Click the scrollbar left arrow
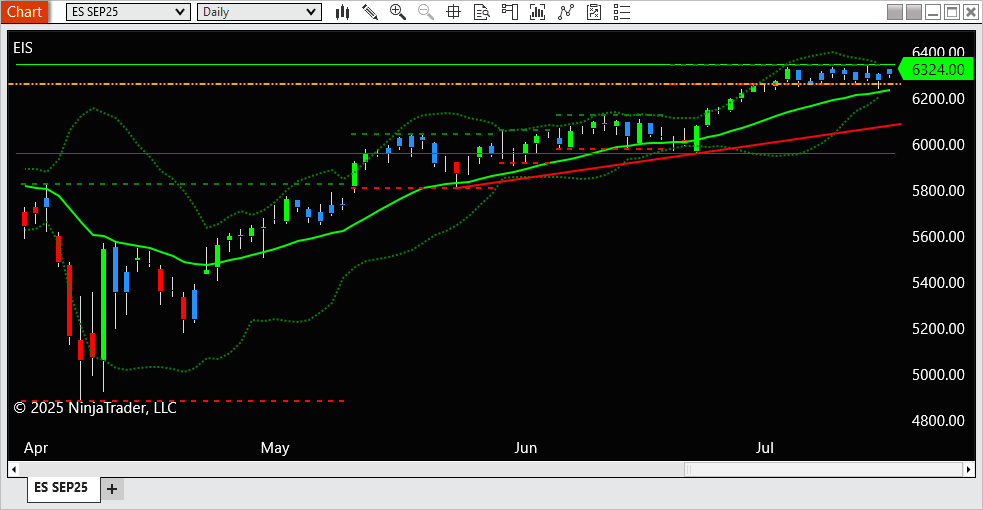Image resolution: width=983 pixels, height=510 pixels. [x=13, y=469]
